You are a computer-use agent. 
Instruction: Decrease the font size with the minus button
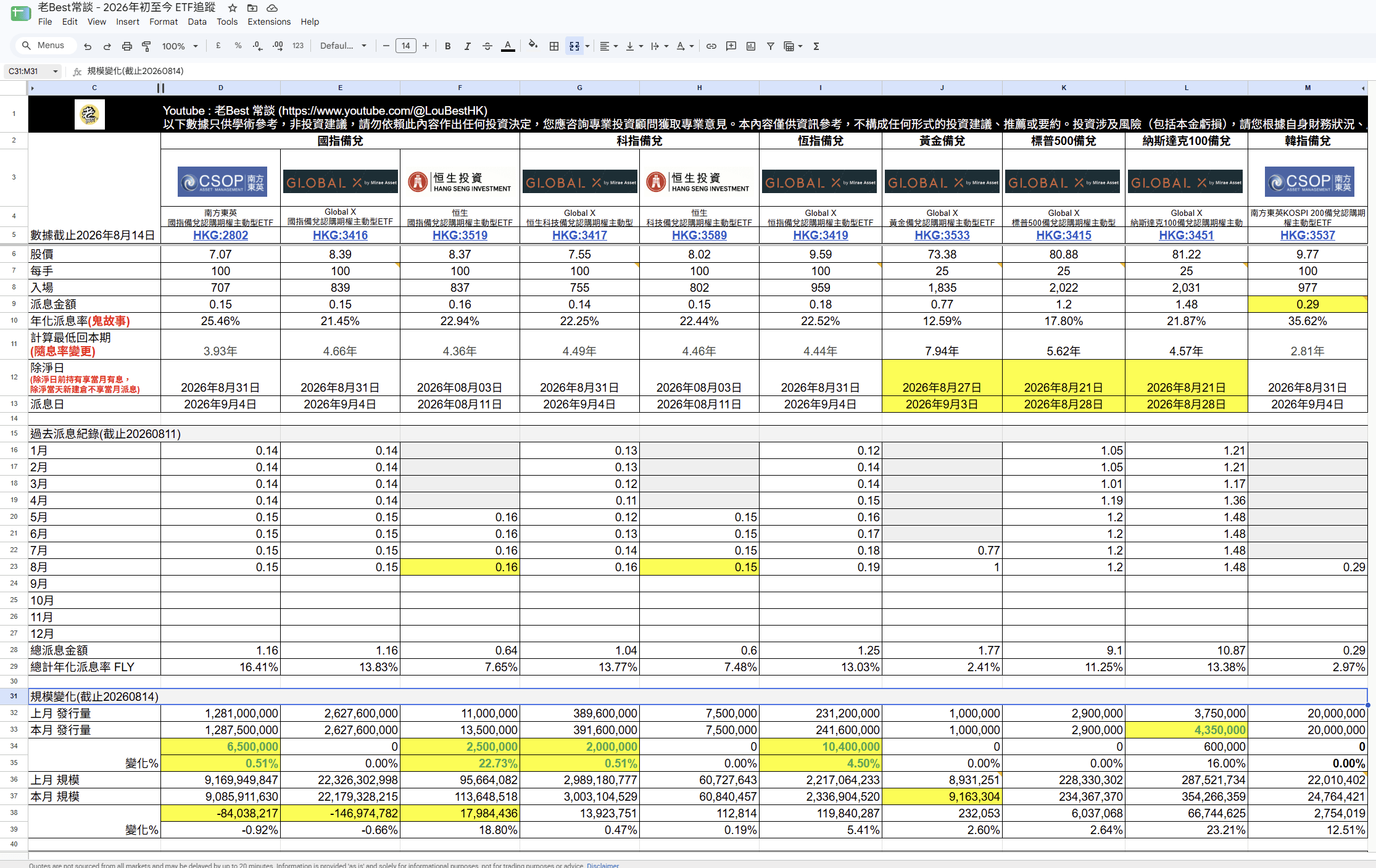pos(386,46)
